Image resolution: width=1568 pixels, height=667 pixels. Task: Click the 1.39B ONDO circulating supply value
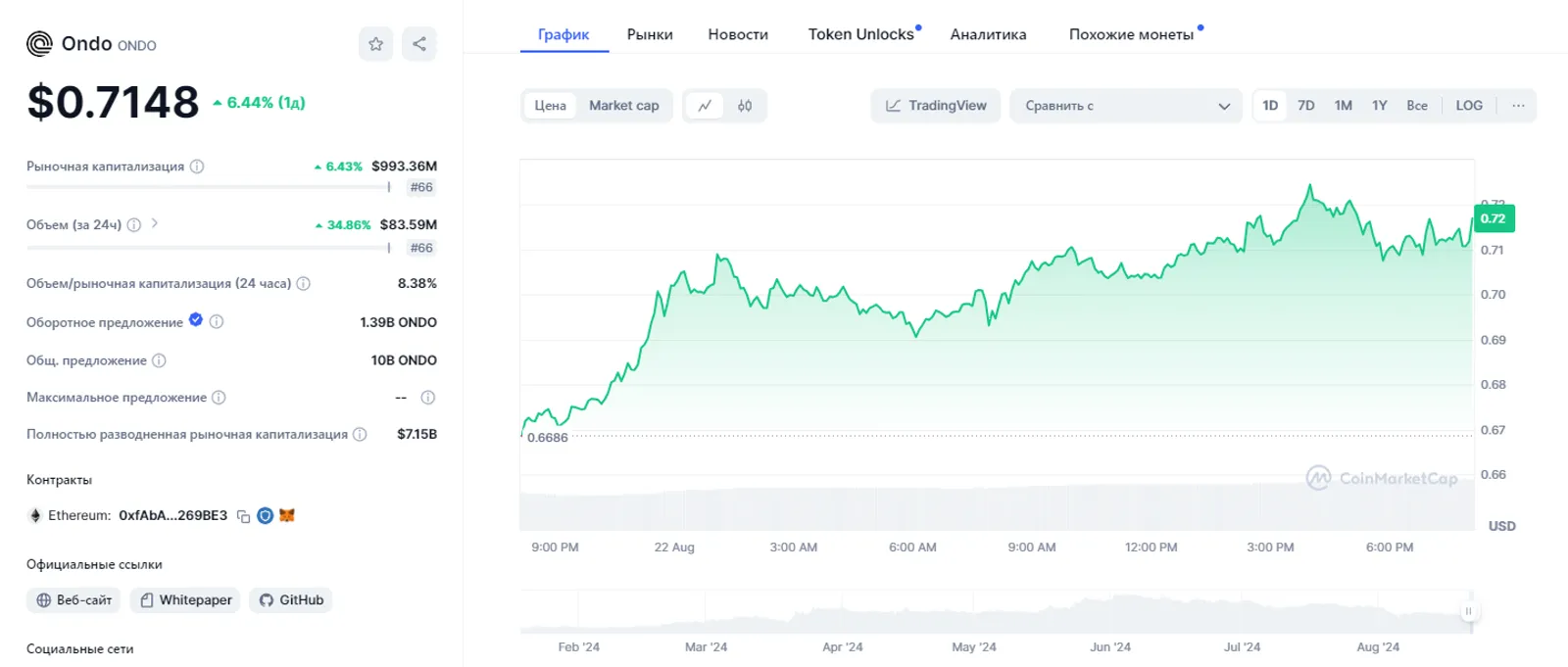pos(399,322)
